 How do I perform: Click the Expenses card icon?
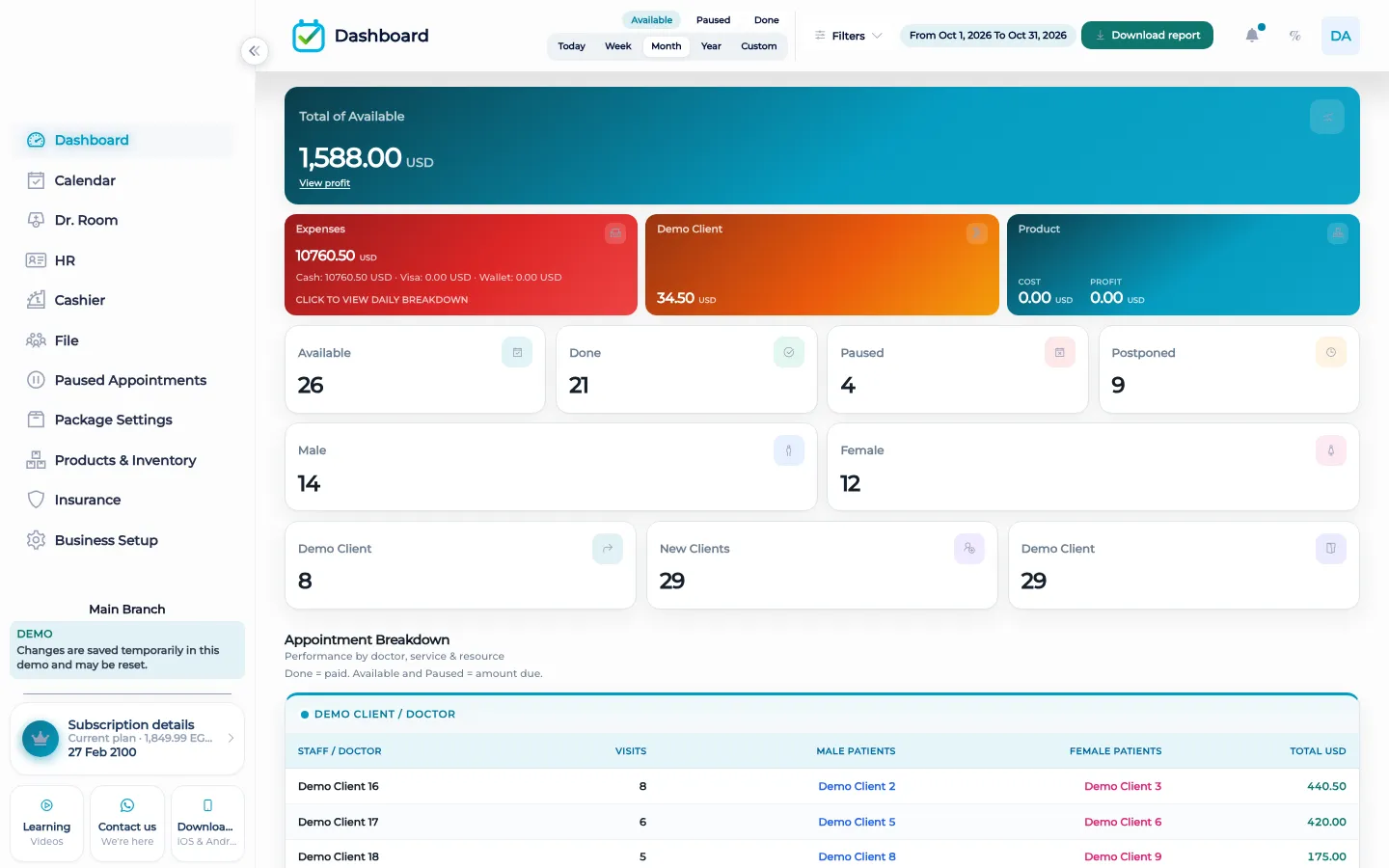tap(615, 233)
